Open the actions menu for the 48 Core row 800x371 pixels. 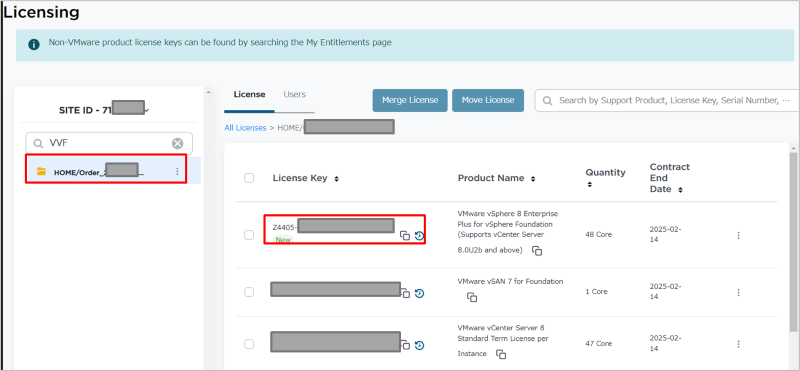(738, 235)
